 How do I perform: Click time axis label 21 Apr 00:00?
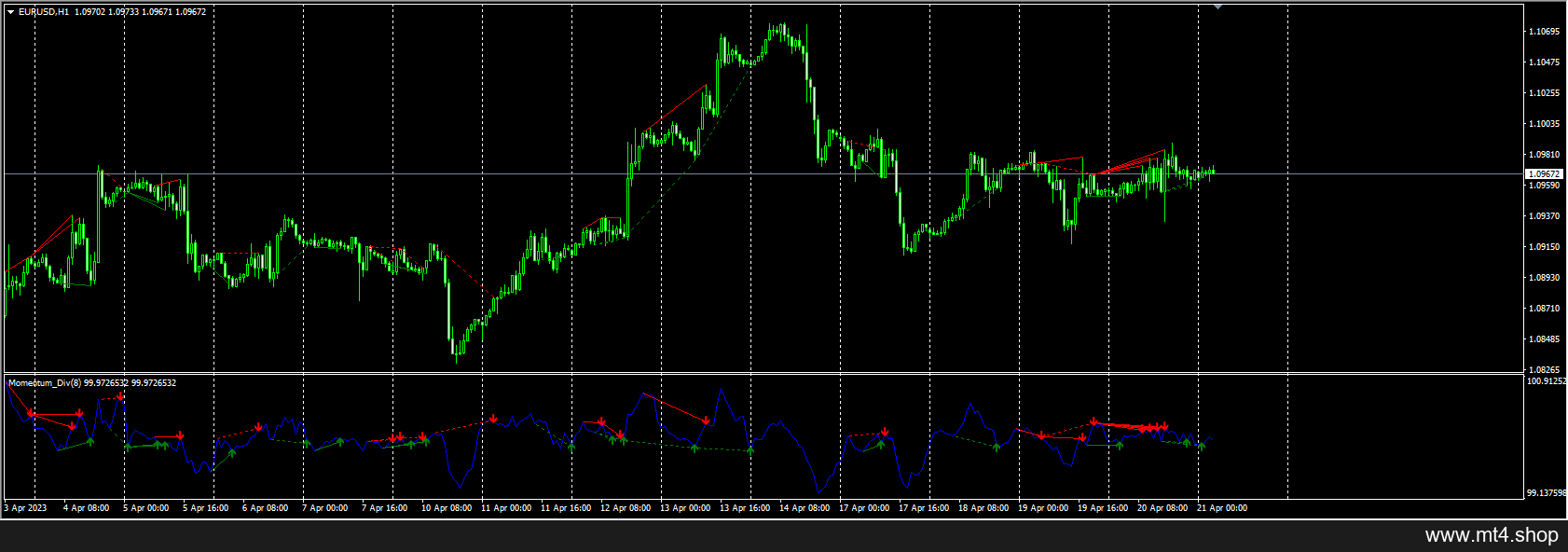coord(1222,508)
